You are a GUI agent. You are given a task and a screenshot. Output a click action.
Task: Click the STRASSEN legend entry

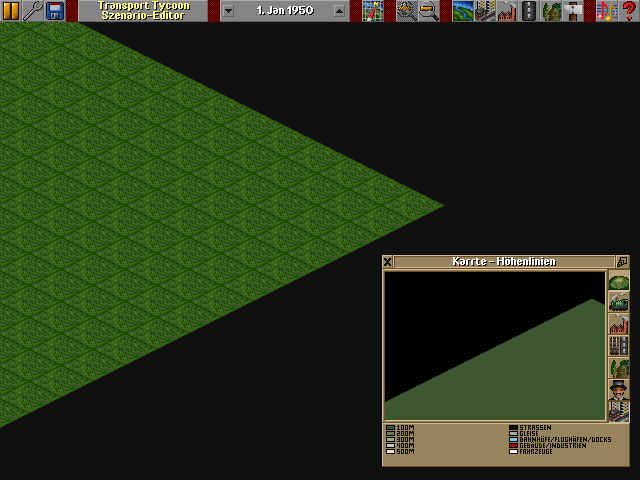(x=530, y=428)
